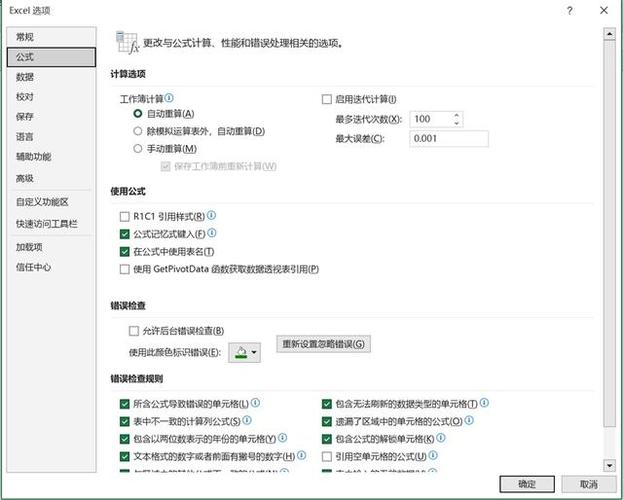
Task: Open info icon next to 公式记忆式键入
Action: coord(212,233)
